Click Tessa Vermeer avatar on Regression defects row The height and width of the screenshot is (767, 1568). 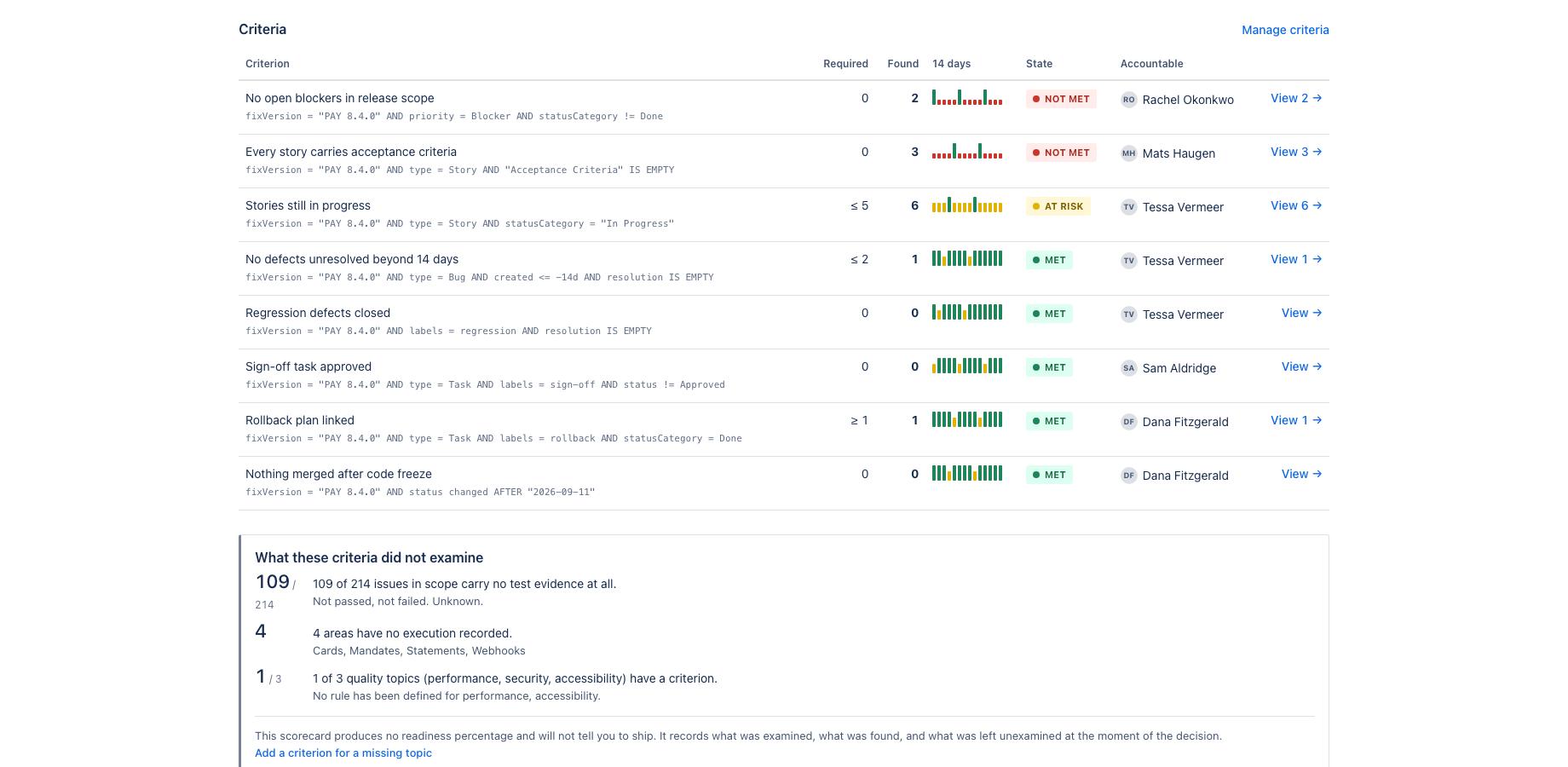(x=1129, y=314)
